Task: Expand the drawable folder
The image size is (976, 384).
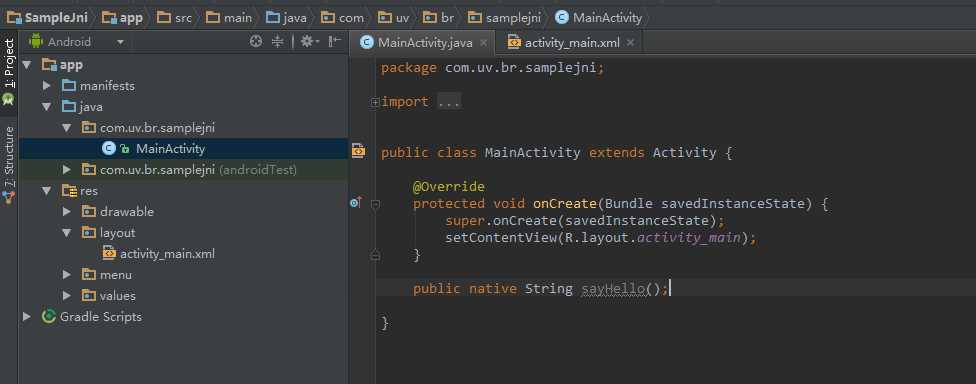Action: tap(67, 212)
